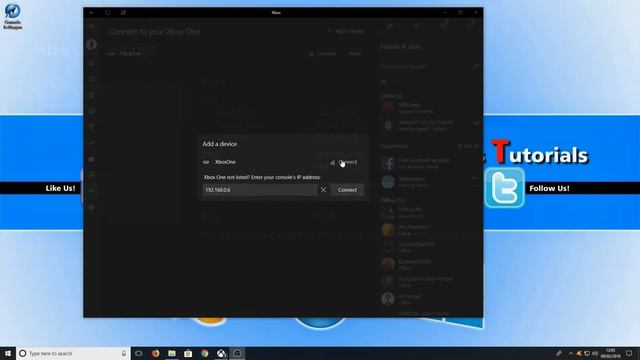Click dimmed 'Add a device' link in header

click(346, 31)
